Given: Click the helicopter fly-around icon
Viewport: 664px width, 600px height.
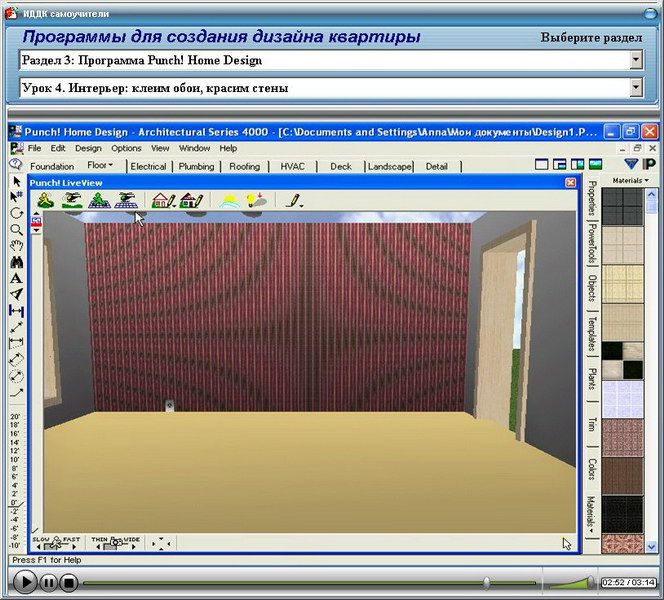Looking at the screenshot, I should pos(72,200).
